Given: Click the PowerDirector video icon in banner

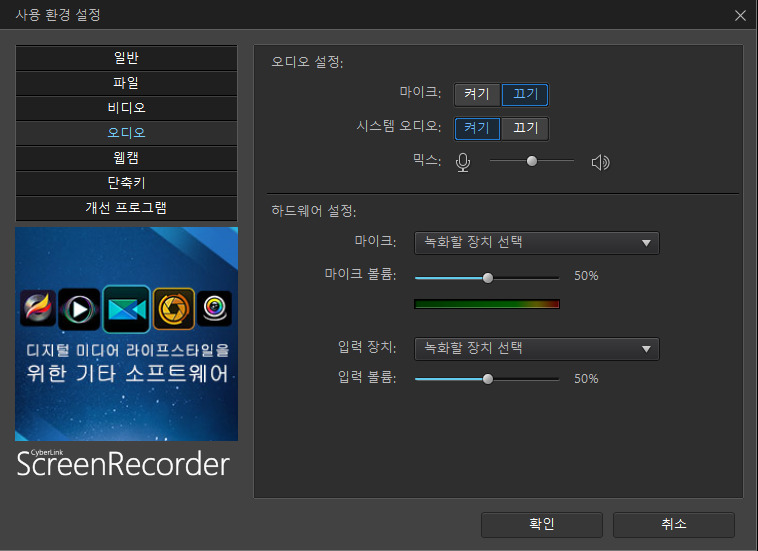Looking at the screenshot, I should [126, 309].
